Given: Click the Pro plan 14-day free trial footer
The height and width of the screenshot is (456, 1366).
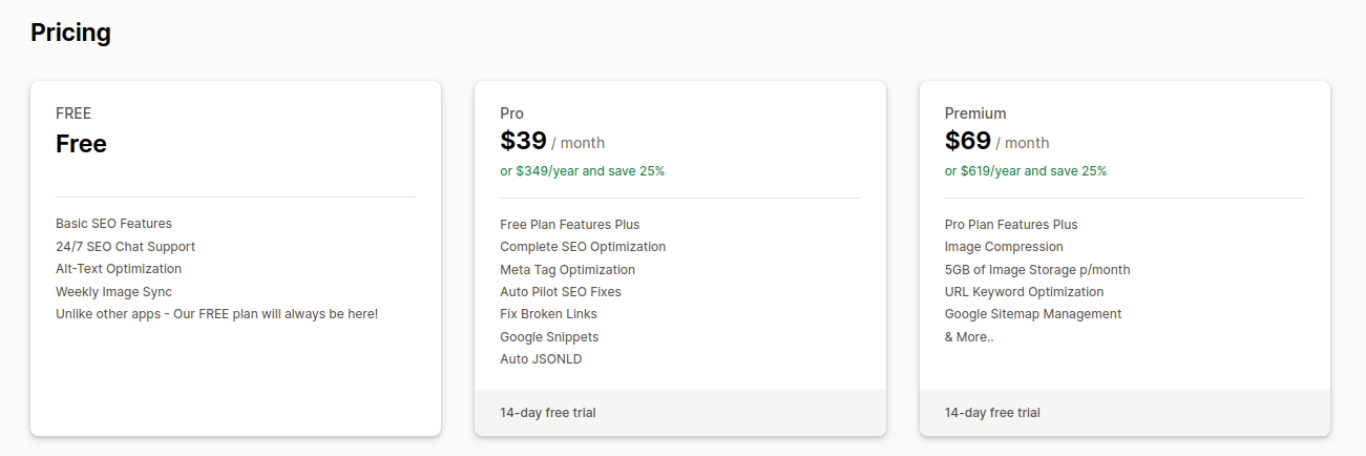Looking at the screenshot, I should click(x=548, y=413).
